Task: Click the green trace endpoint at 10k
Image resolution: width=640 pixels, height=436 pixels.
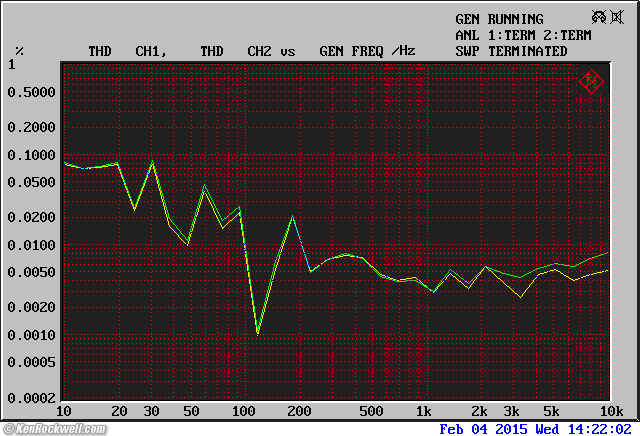Action: coord(607,252)
